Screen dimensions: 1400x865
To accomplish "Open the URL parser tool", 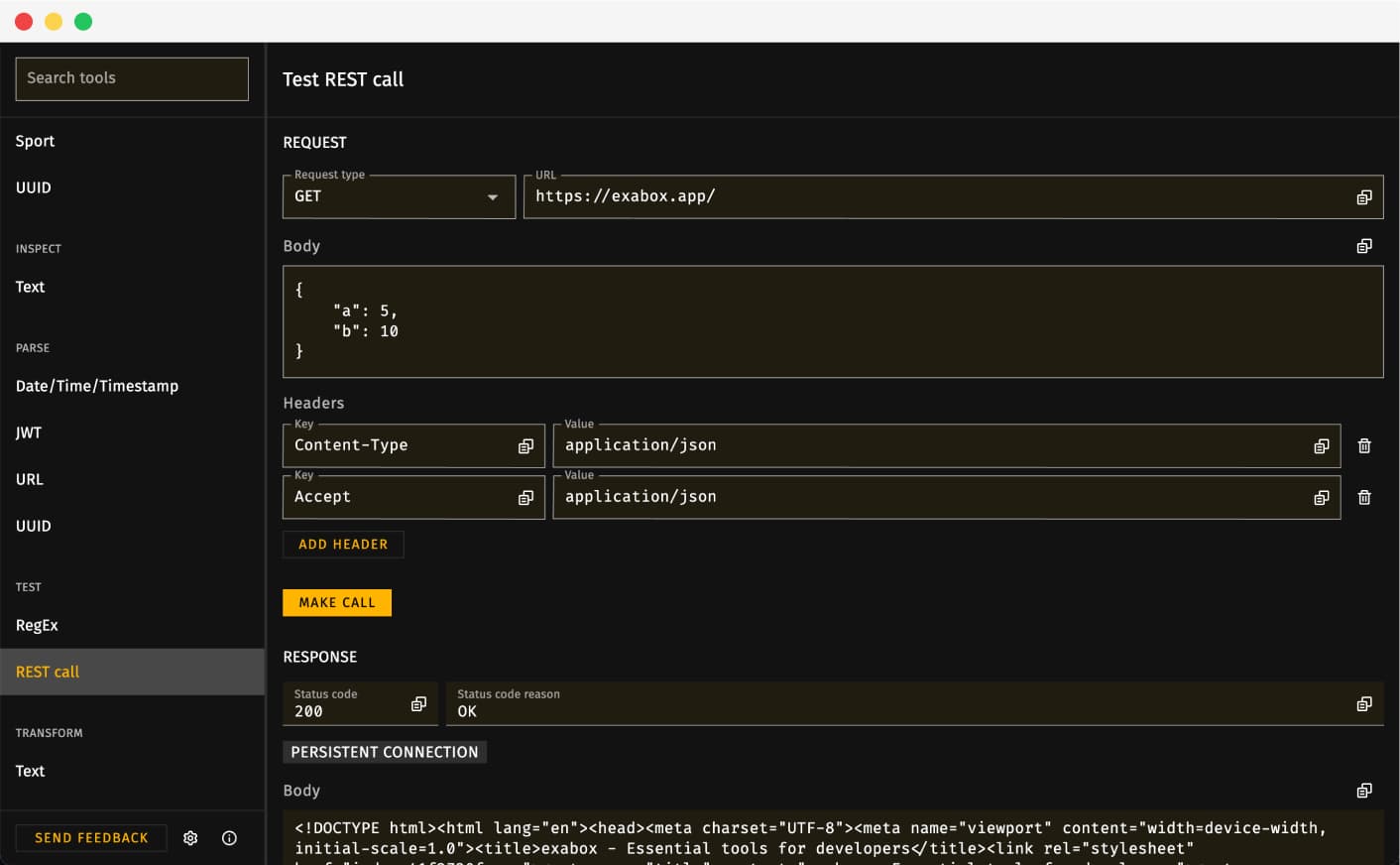I will click(x=132, y=479).
